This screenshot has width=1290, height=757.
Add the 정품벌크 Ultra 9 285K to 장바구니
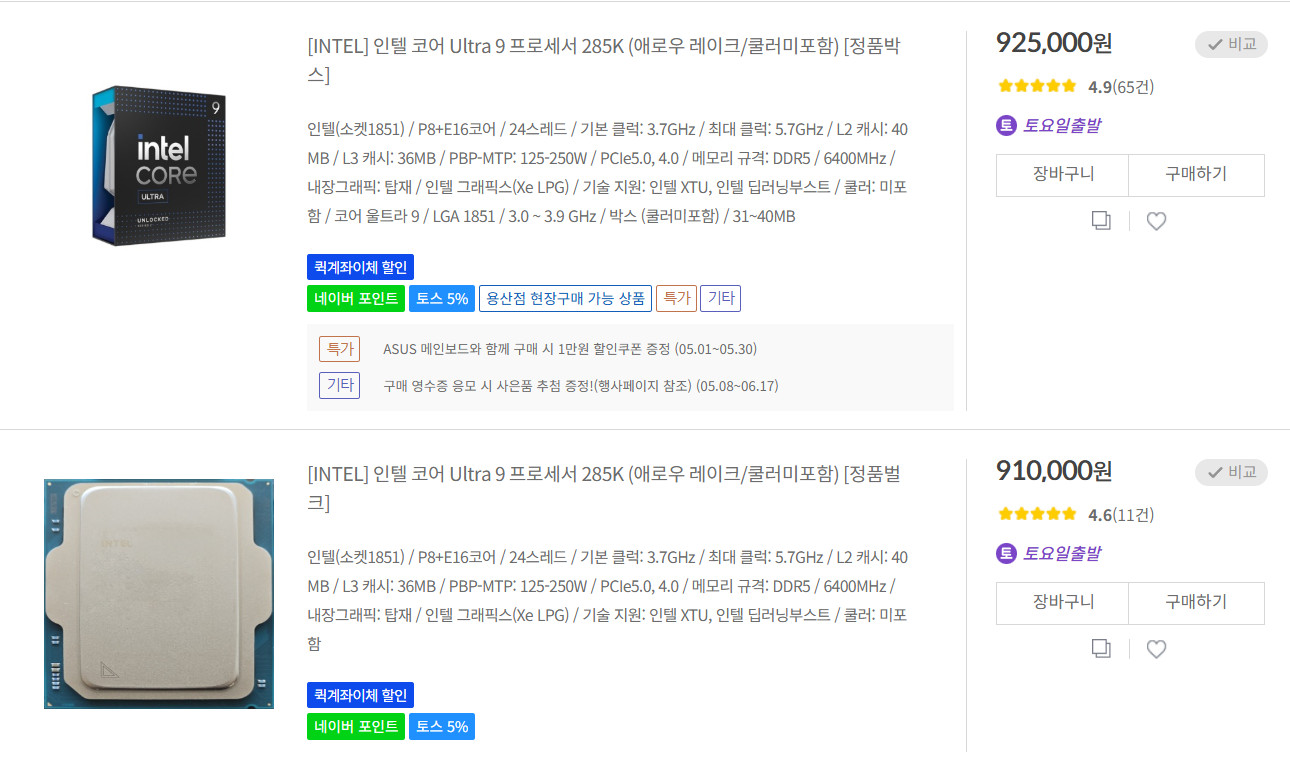coord(1062,603)
